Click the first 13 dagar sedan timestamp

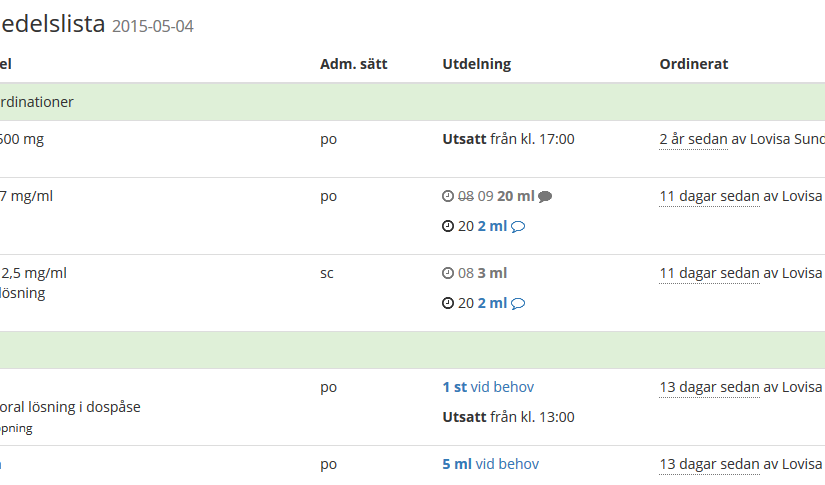point(709,387)
